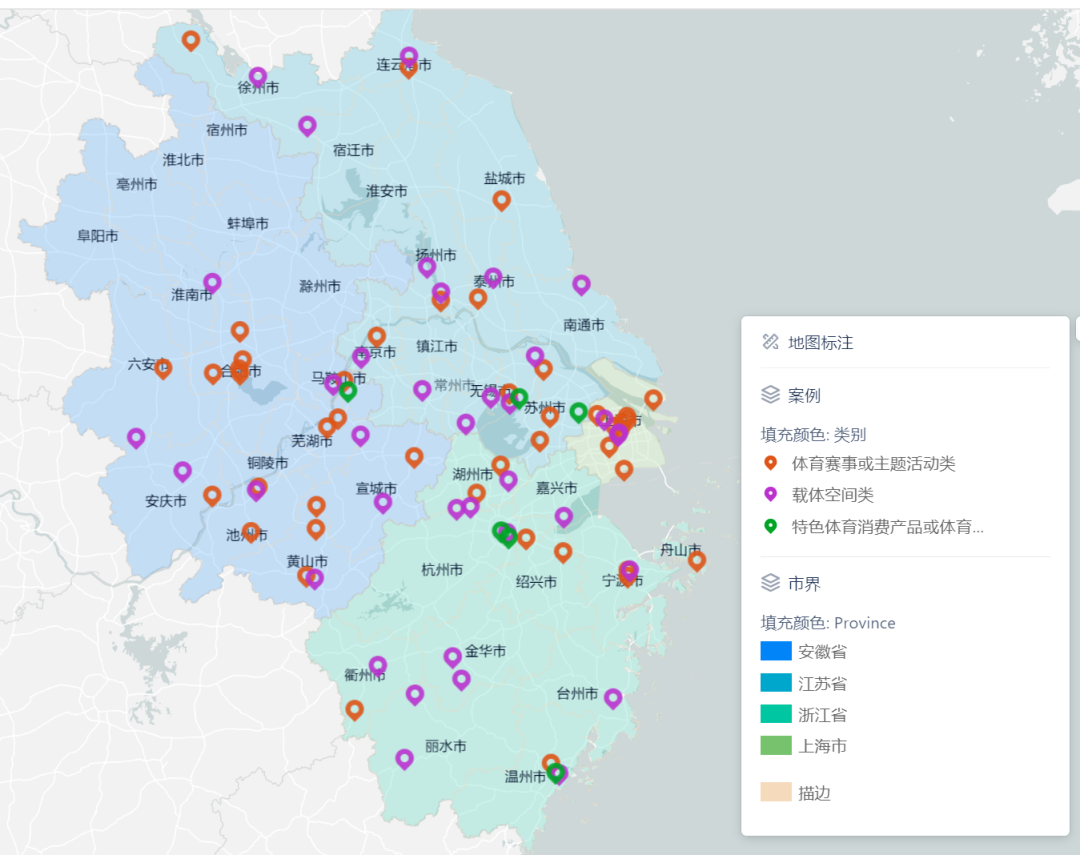
Task: Click the orange marker next to 六安市
Action: [163, 368]
